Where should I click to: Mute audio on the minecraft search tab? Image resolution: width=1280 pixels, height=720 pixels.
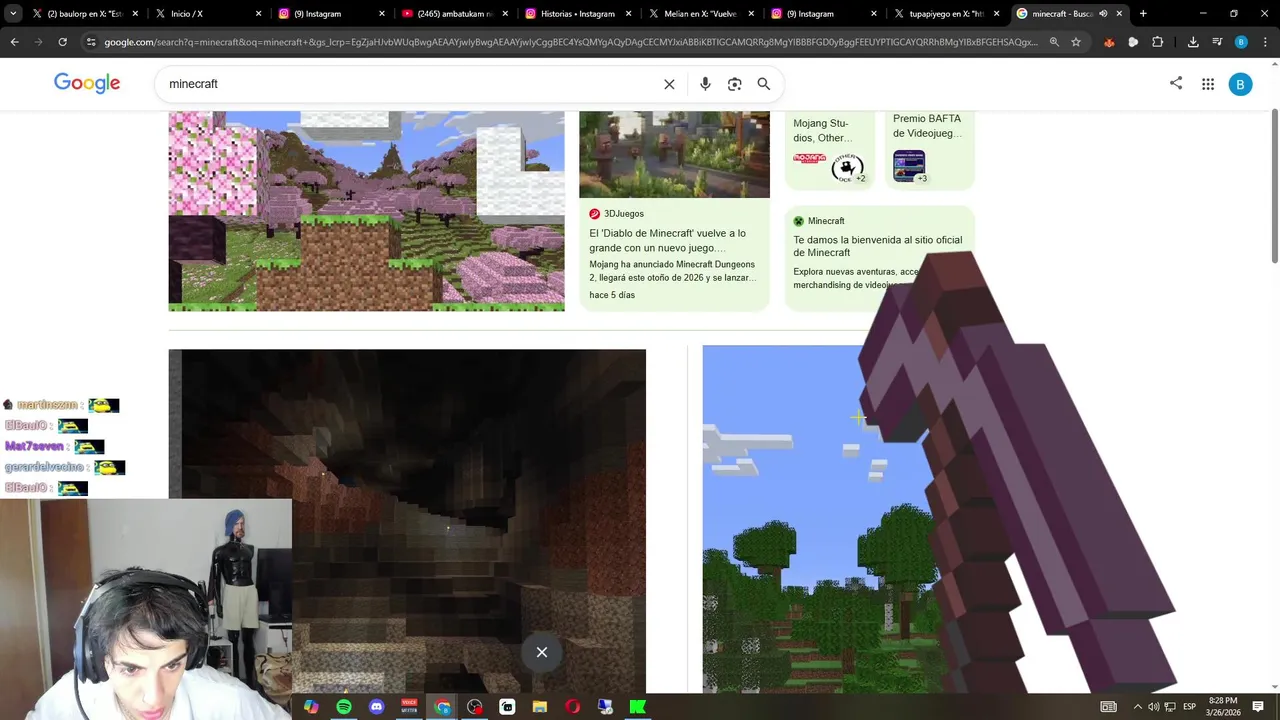(x=1103, y=14)
